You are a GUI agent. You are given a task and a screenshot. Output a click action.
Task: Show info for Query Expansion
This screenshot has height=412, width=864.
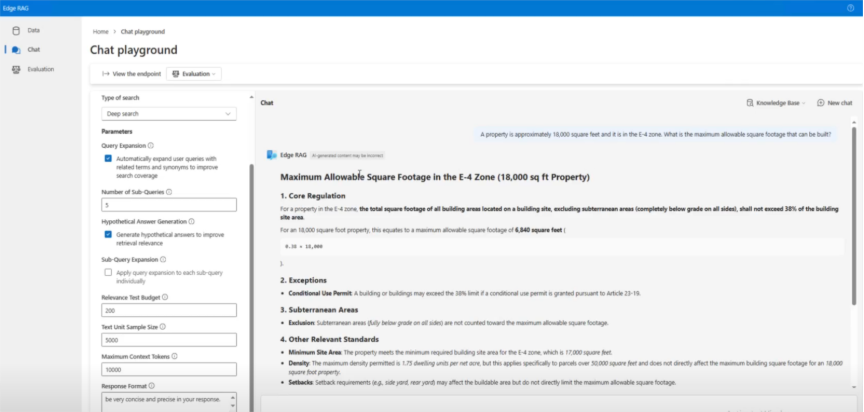[x=150, y=144]
